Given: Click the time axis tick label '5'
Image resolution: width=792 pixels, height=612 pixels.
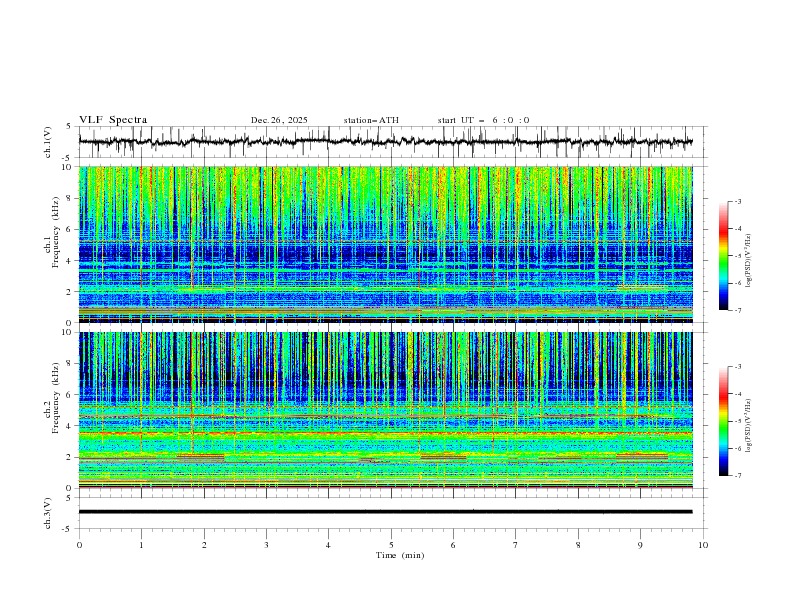Looking at the screenshot, I should pyautogui.click(x=391, y=545).
